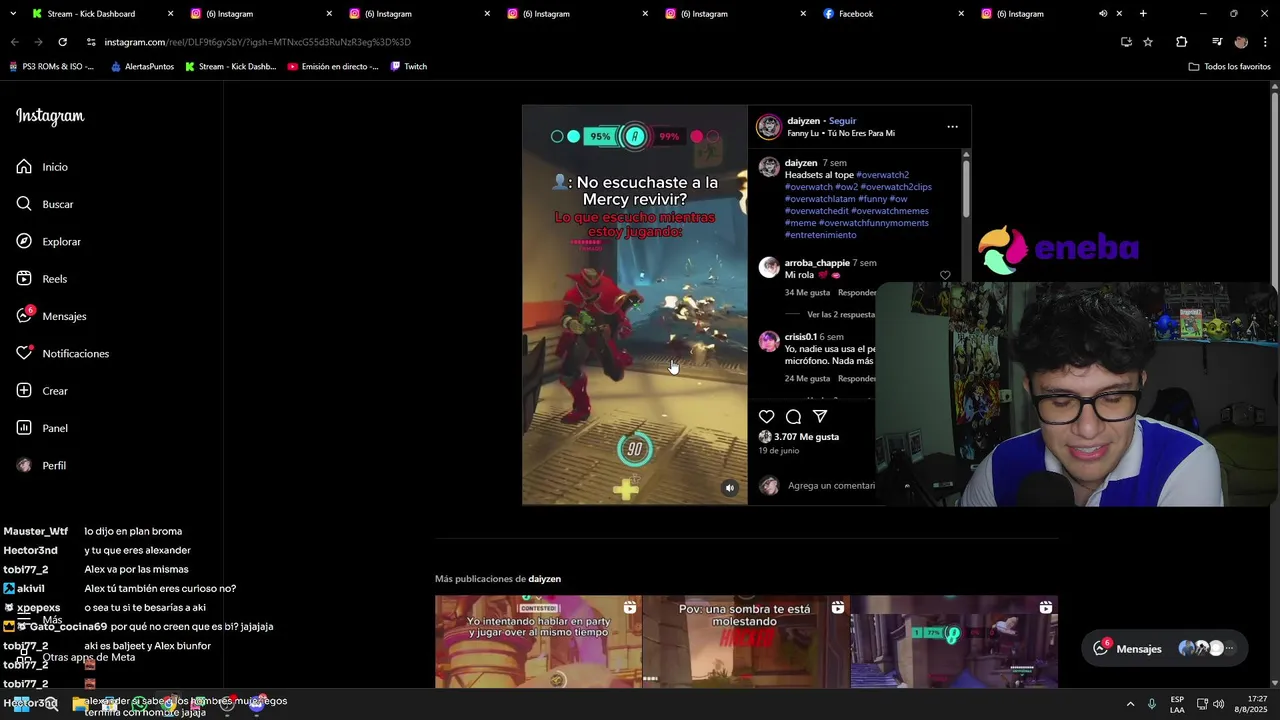This screenshot has height=720, width=1280.
Task: Open AlertasPuntos bookmark
Action: 142,67
